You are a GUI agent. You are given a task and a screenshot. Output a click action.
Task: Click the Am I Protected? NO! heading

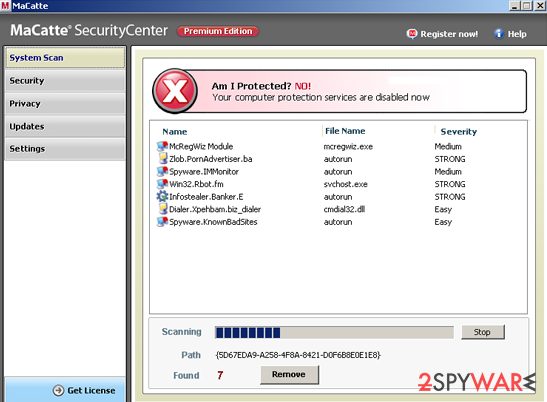[261, 86]
